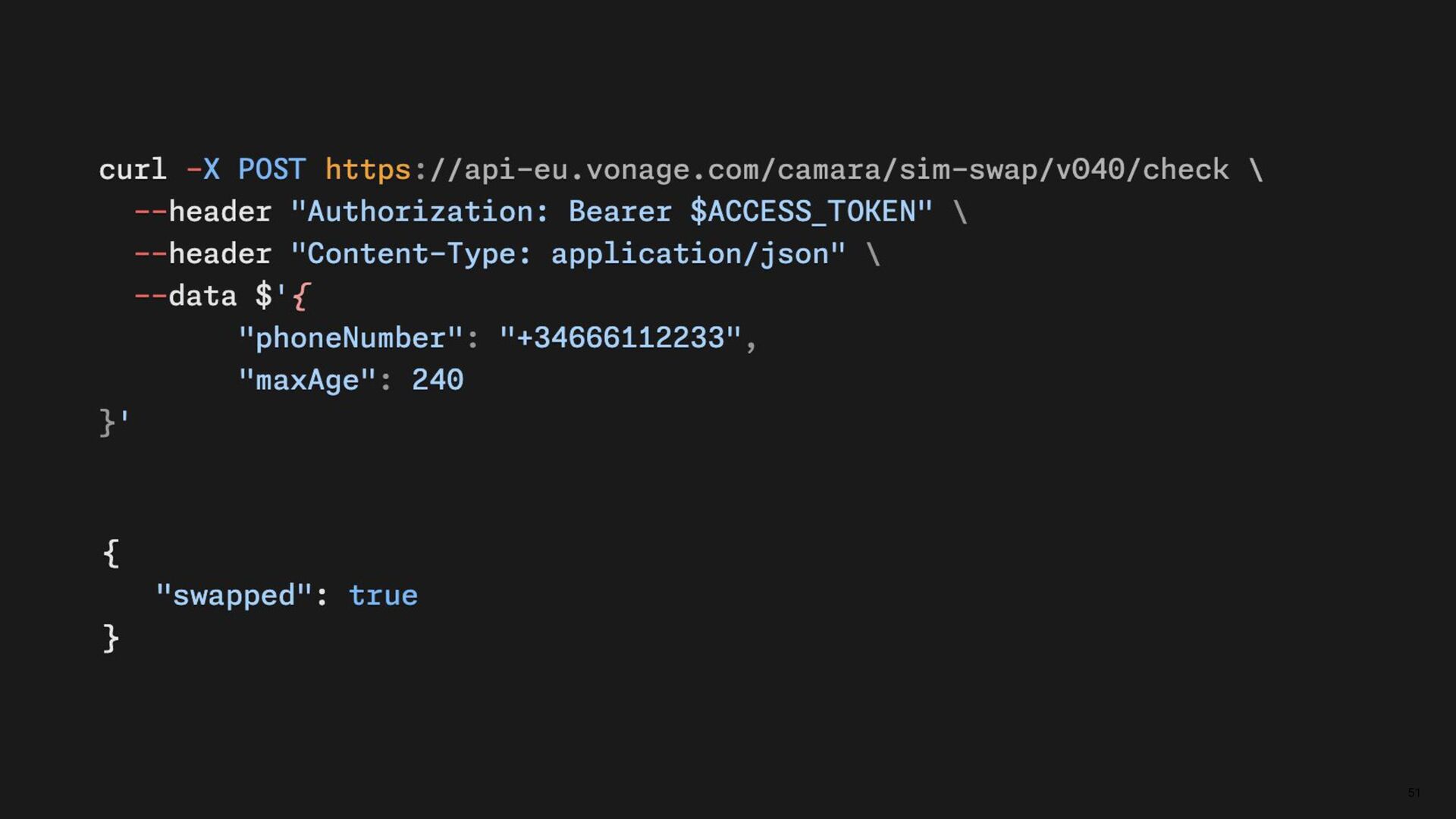
Task: Select the Content-Type application/json header string
Action: point(568,253)
